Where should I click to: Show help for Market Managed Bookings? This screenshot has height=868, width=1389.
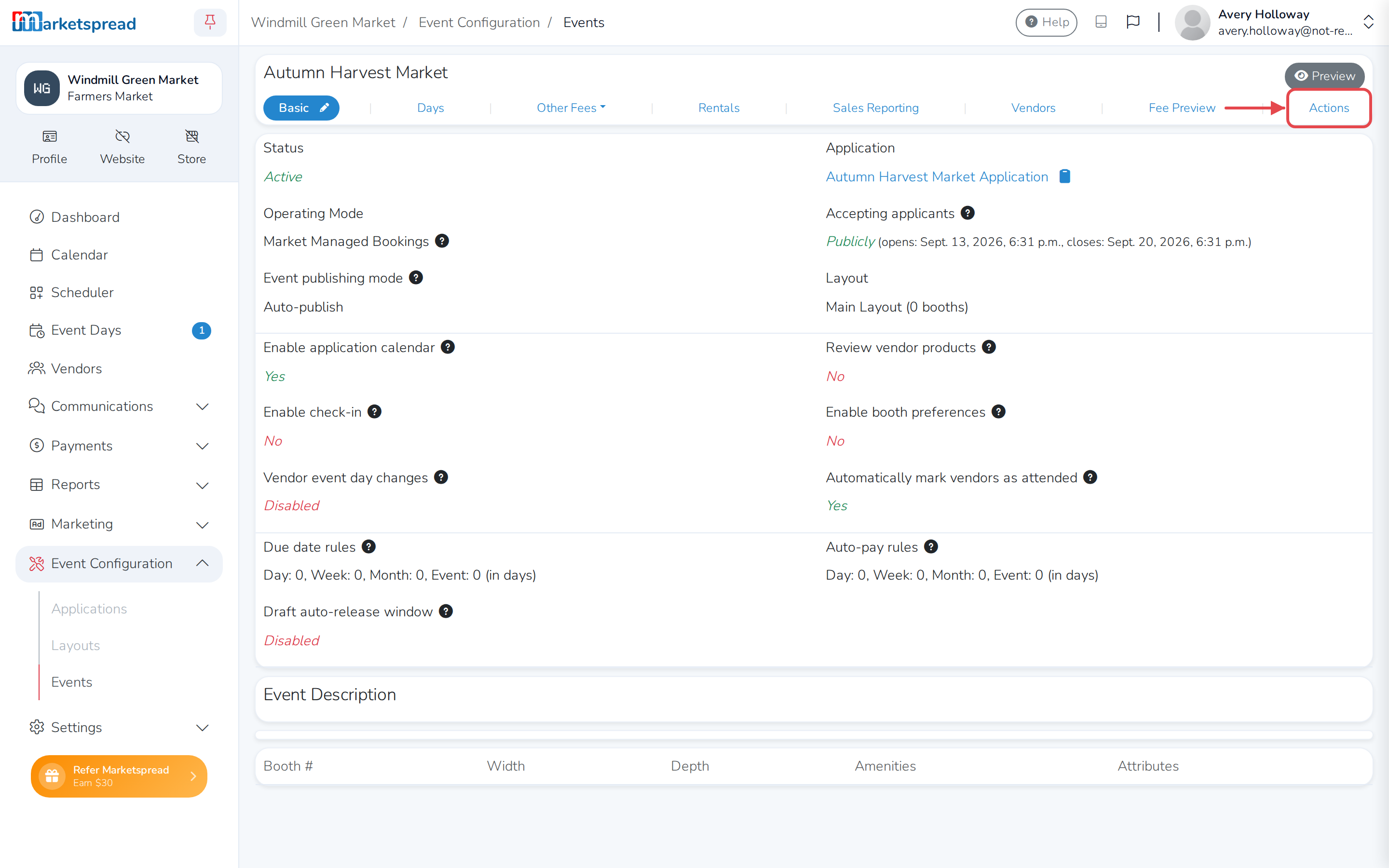click(441, 241)
